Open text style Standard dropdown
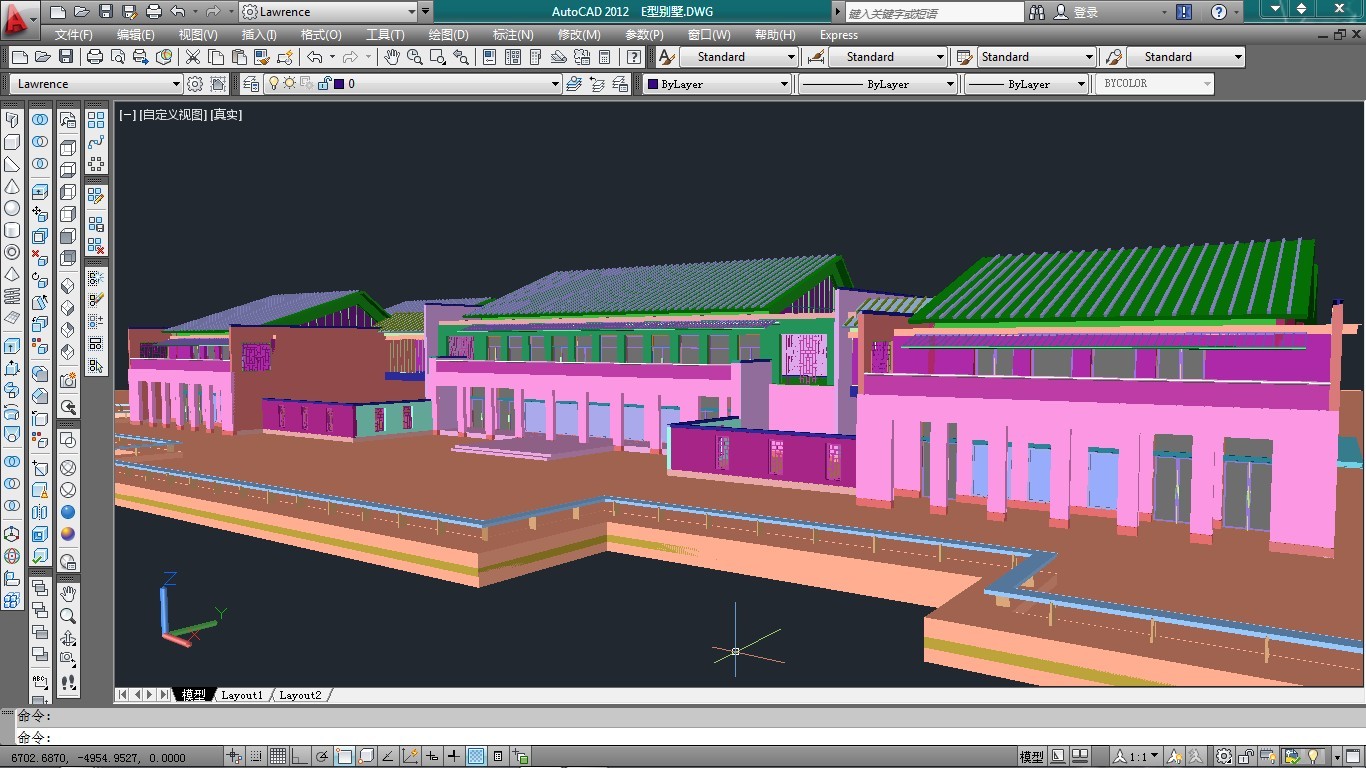The height and width of the screenshot is (768, 1366). point(738,57)
